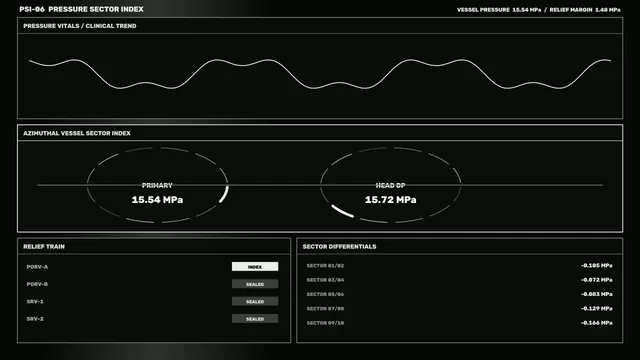640x360 pixels.
Task: Select the SRV-1 label in Relief Train
Action: point(35,302)
